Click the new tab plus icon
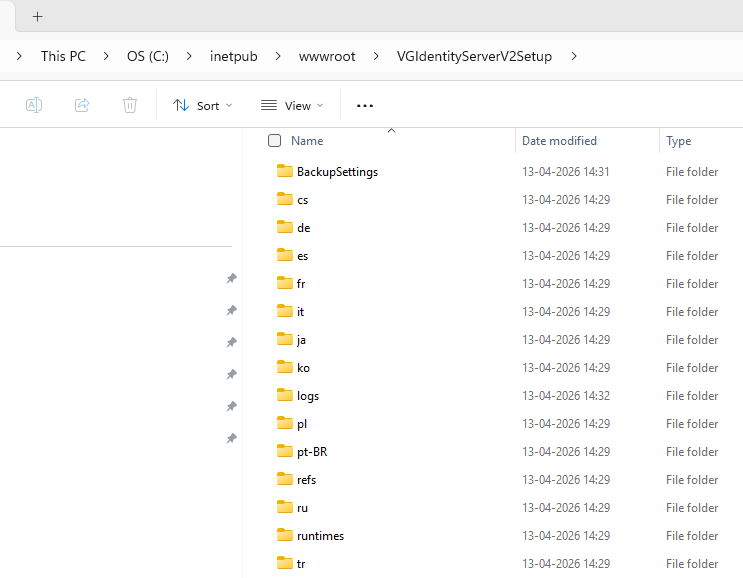This screenshot has height=578, width=743. (x=38, y=17)
